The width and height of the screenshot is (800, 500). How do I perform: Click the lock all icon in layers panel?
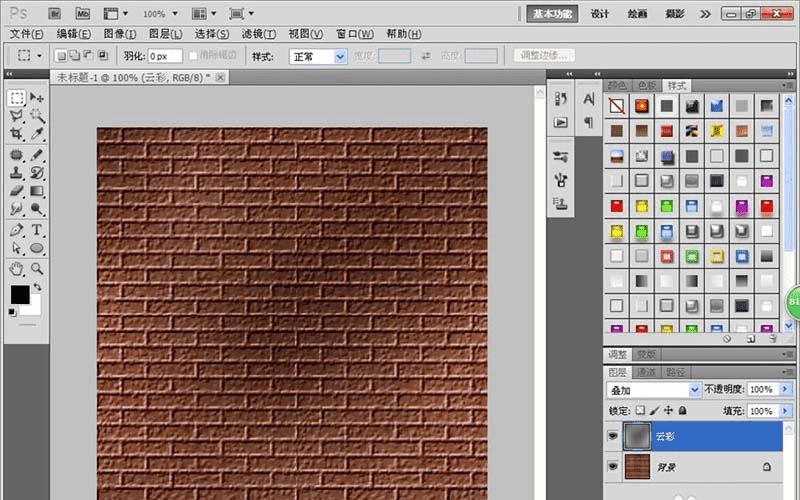682,411
